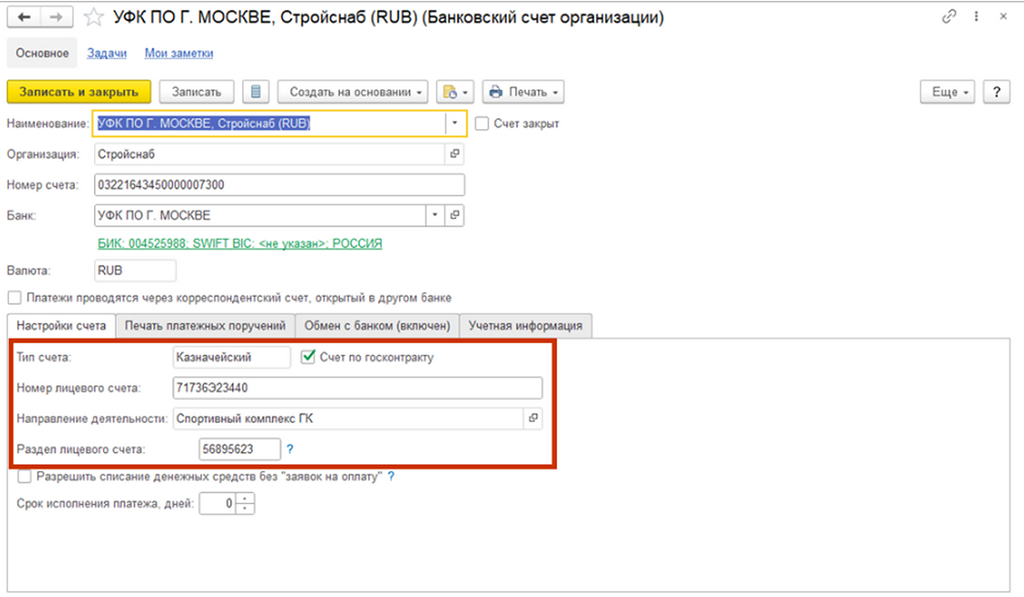Open the Создать на основании dropdown
The width and height of the screenshot is (1024, 597).
point(353,92)
